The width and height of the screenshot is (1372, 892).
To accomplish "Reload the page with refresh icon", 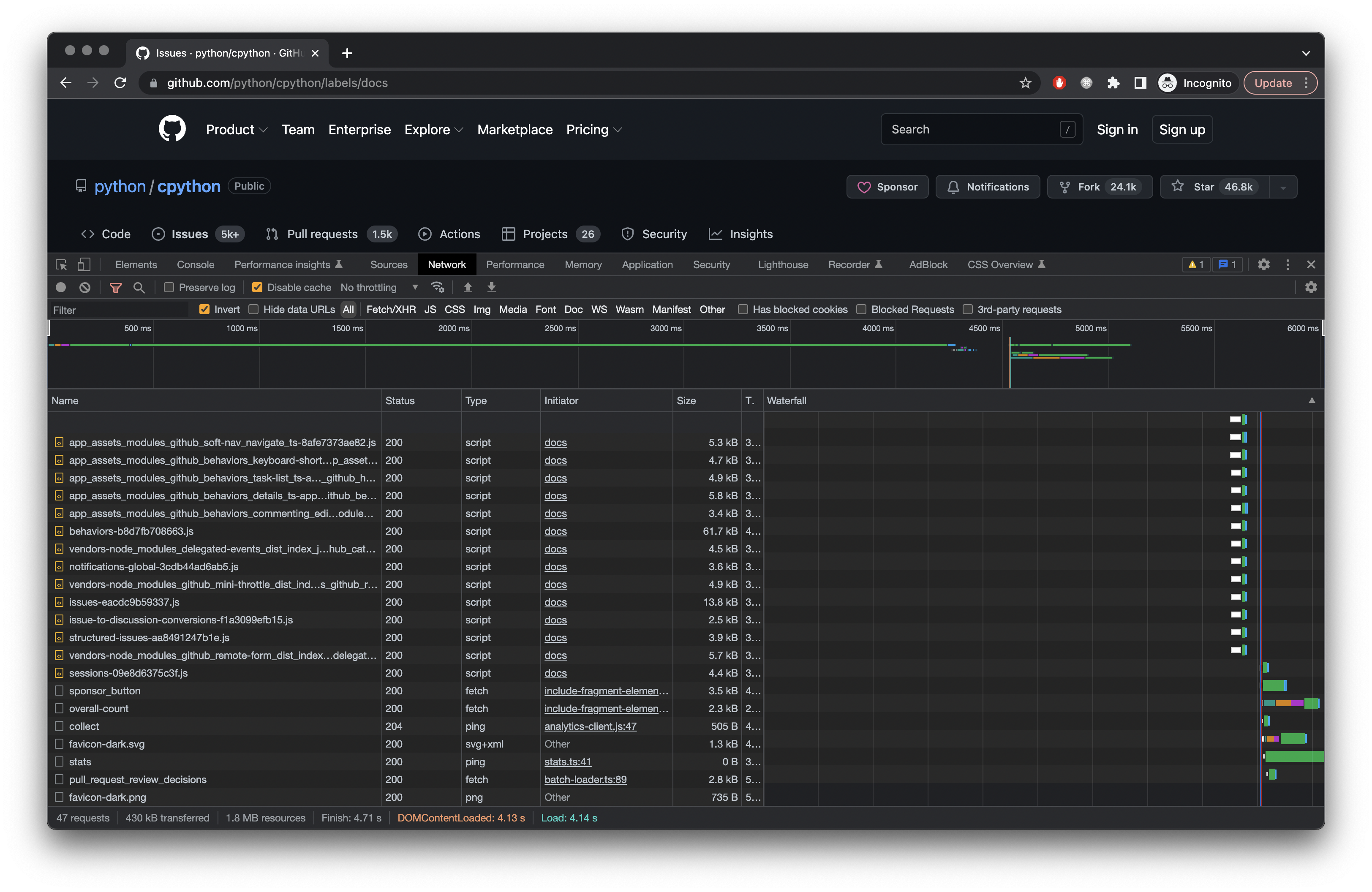I will pyautogui.click(x=120, y=83).
